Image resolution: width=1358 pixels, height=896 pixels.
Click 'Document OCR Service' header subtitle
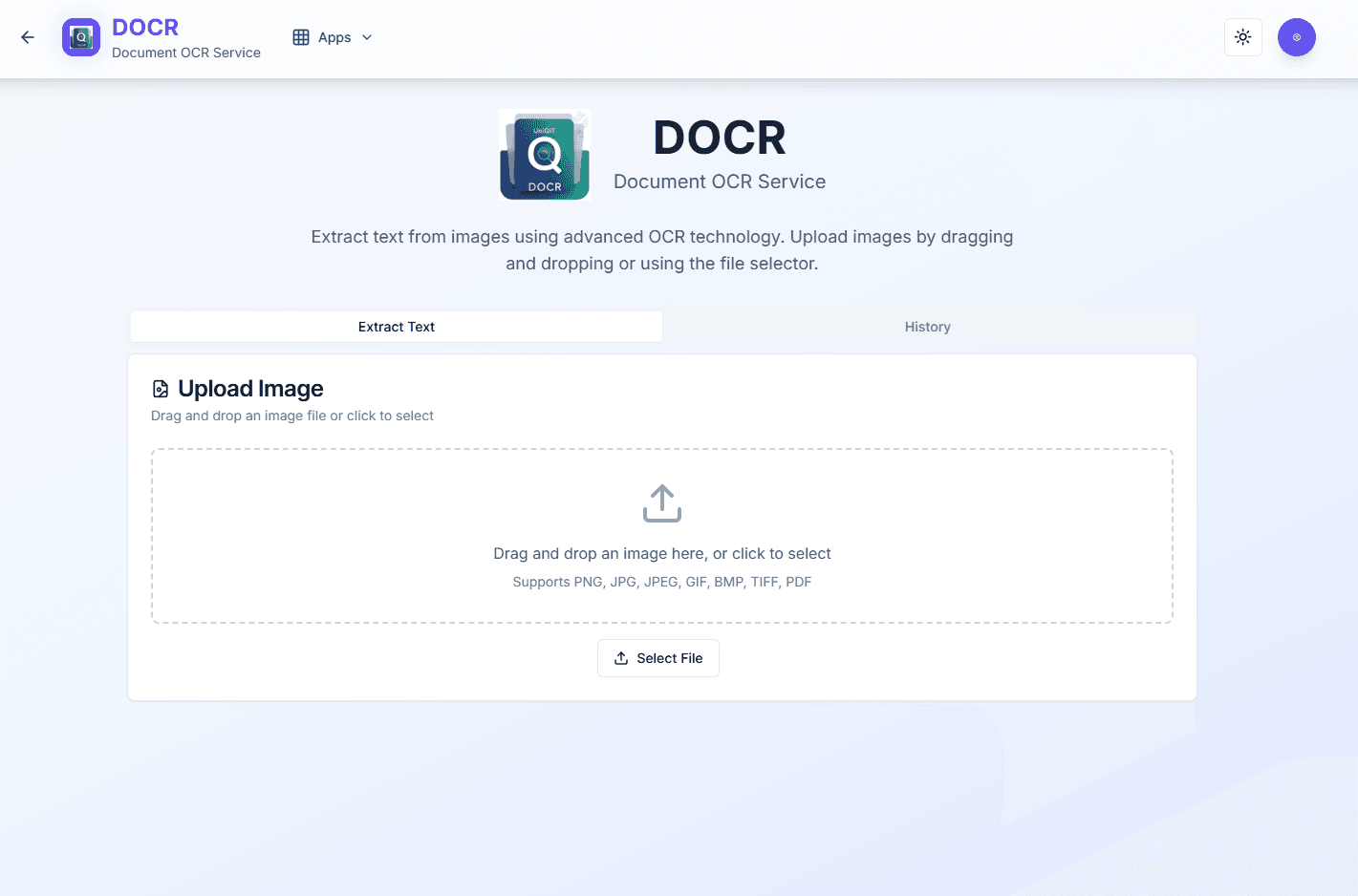[186, 53]
